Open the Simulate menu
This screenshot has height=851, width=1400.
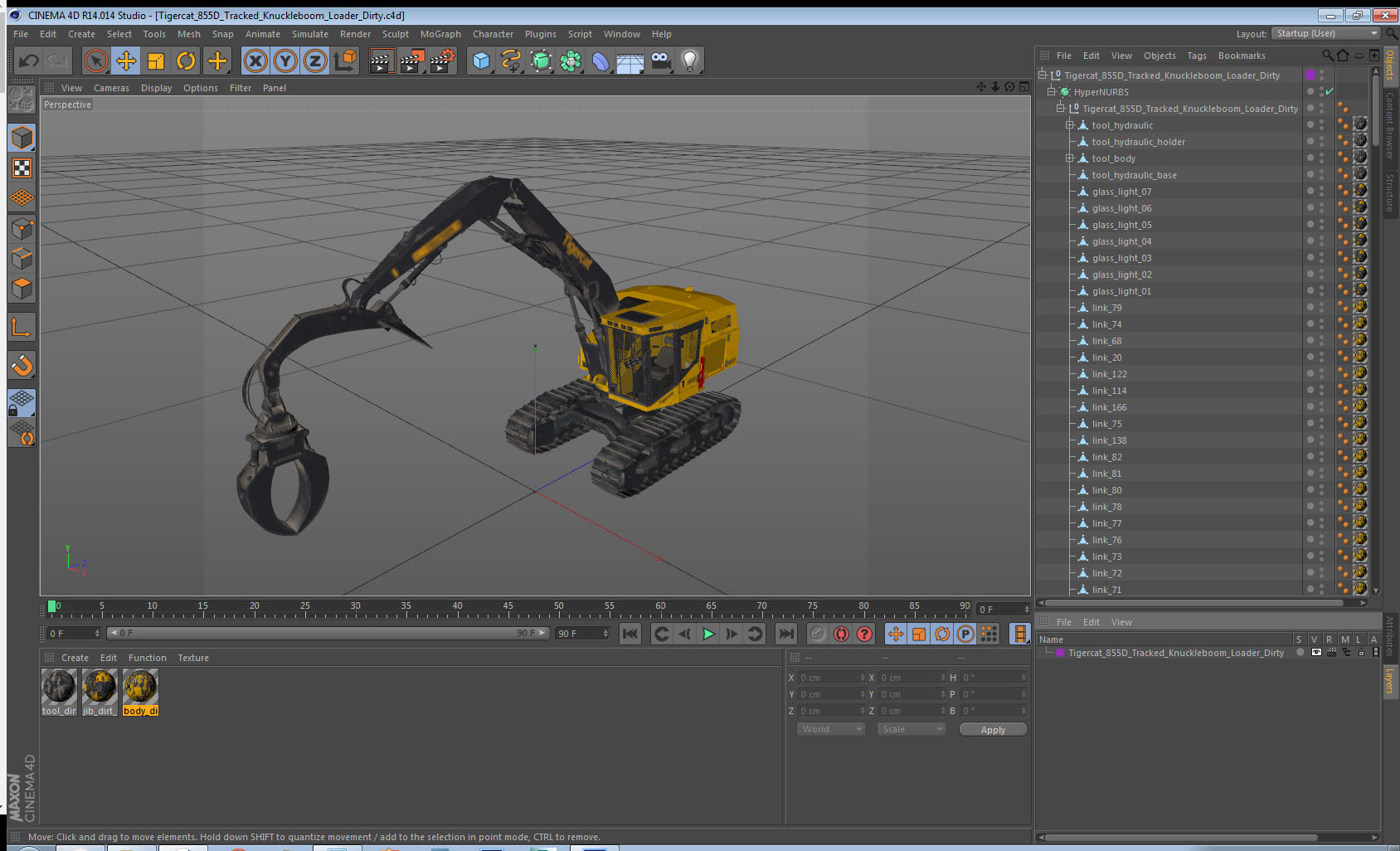pos(309,34)
